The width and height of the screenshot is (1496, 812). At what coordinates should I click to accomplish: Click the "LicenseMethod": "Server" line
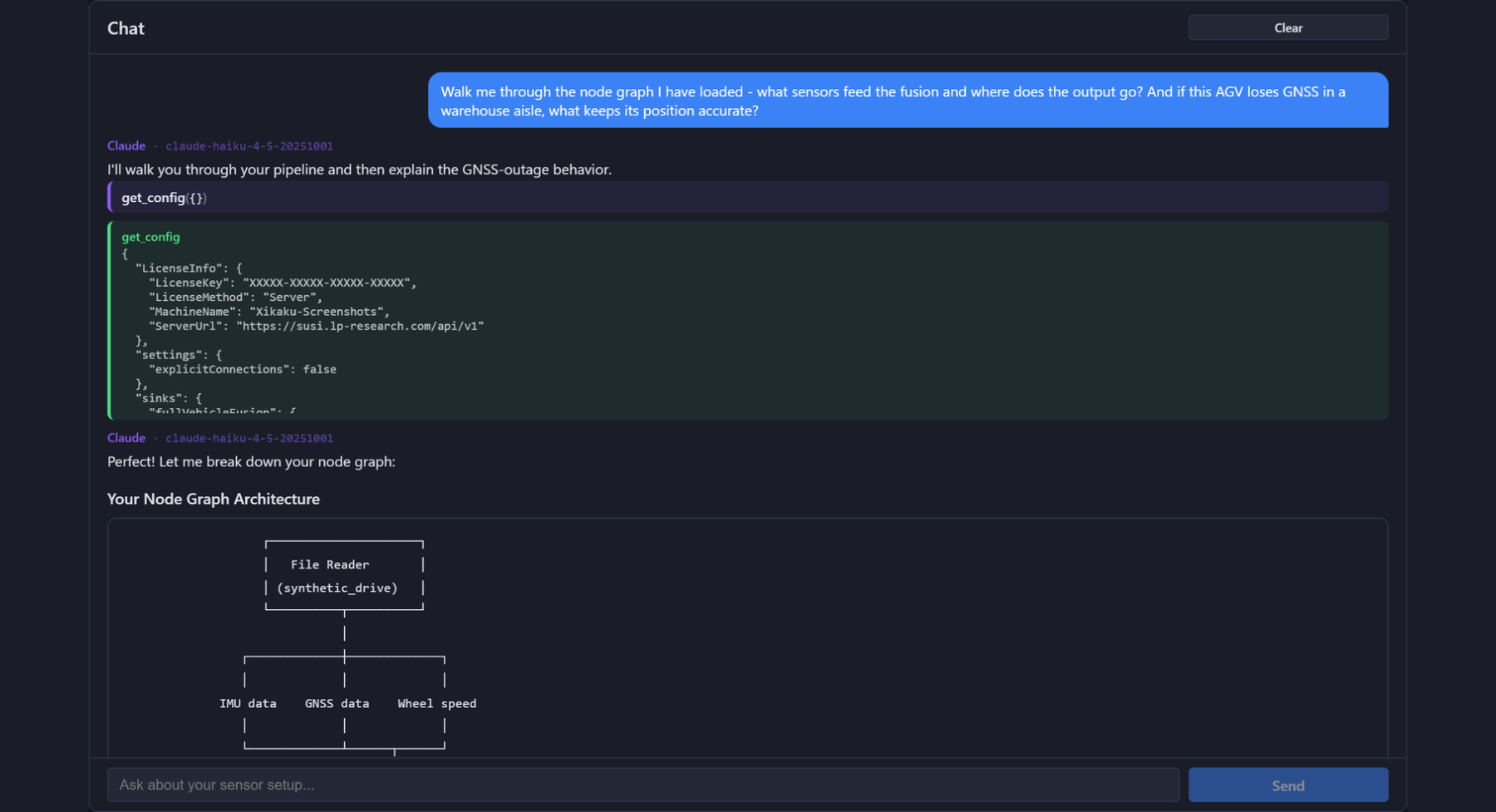[235, 297]
